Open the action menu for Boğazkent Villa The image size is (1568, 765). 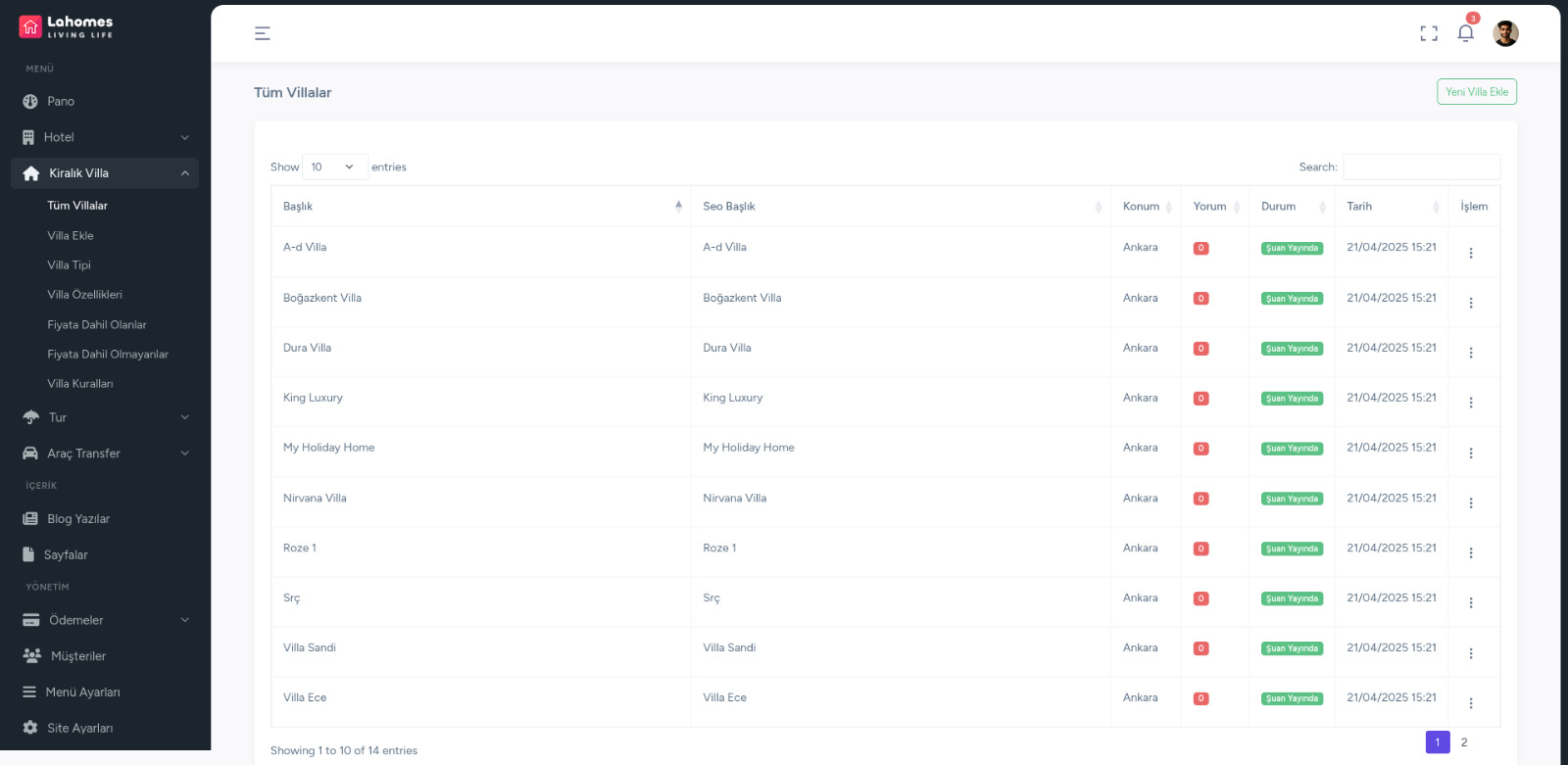[1471, 303]
